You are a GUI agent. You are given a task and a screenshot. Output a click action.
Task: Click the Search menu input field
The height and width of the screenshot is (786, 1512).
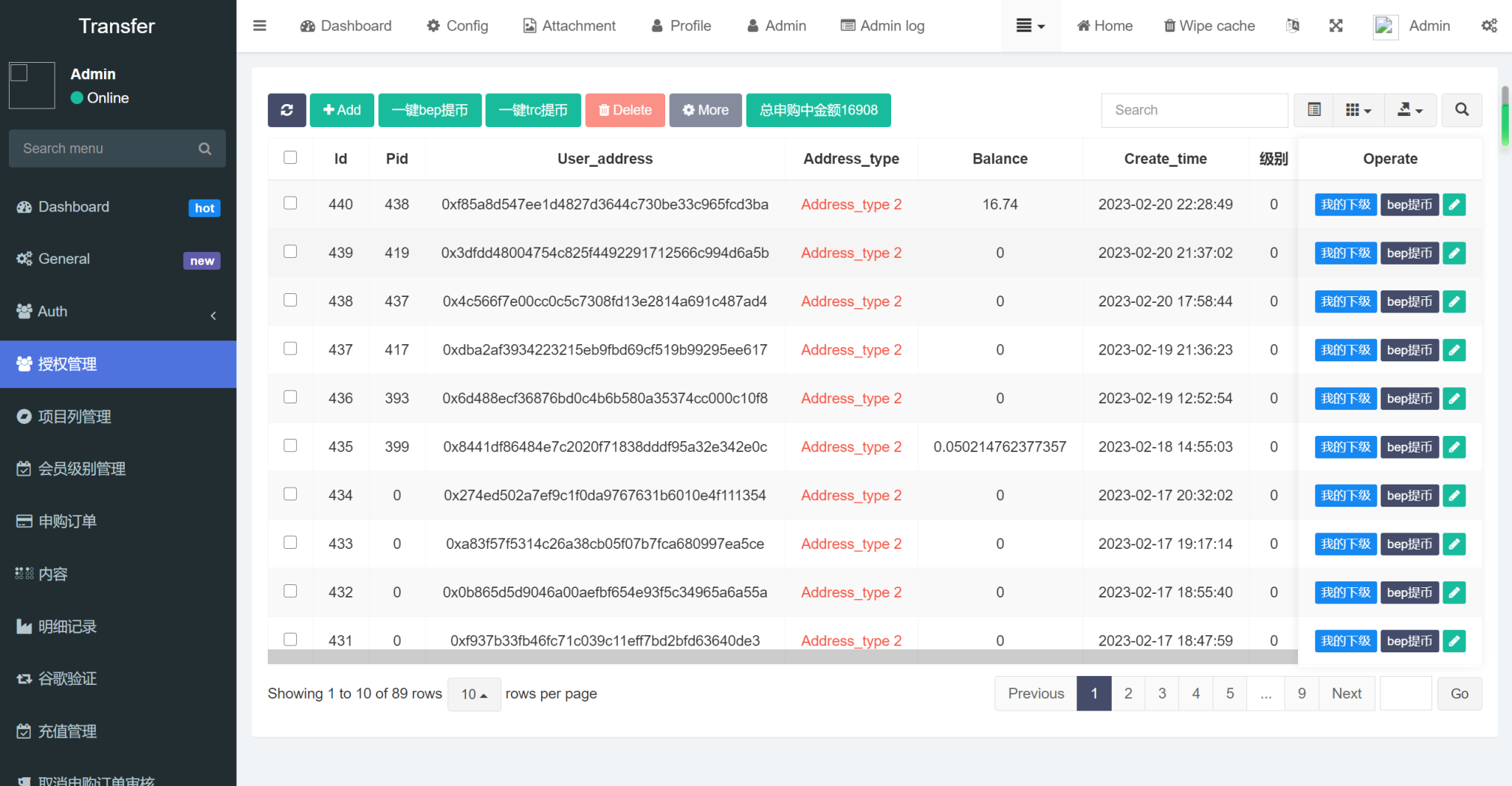coord(107,148)
